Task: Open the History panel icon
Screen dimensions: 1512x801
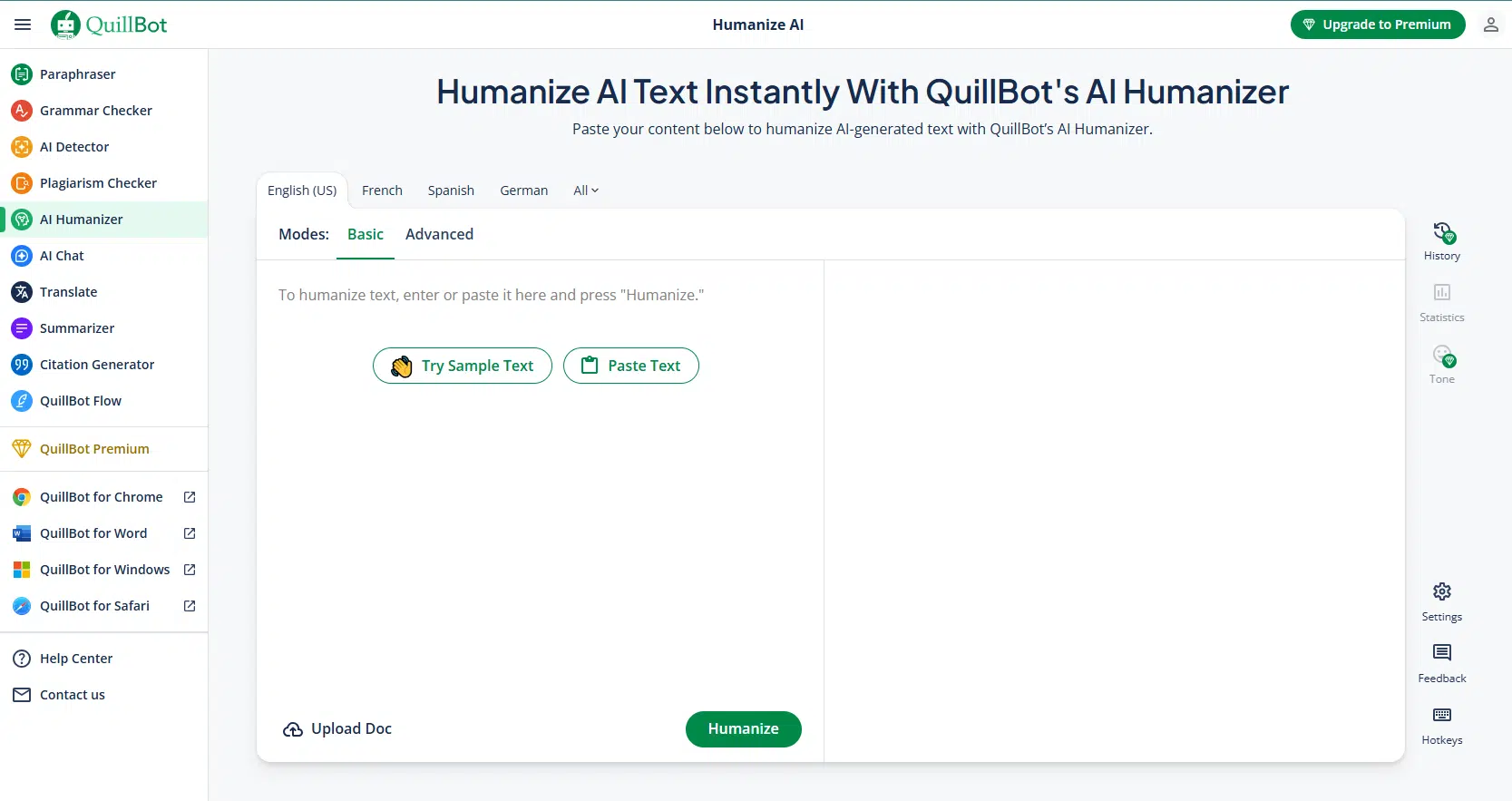Action: click(x=1442, y=233)
